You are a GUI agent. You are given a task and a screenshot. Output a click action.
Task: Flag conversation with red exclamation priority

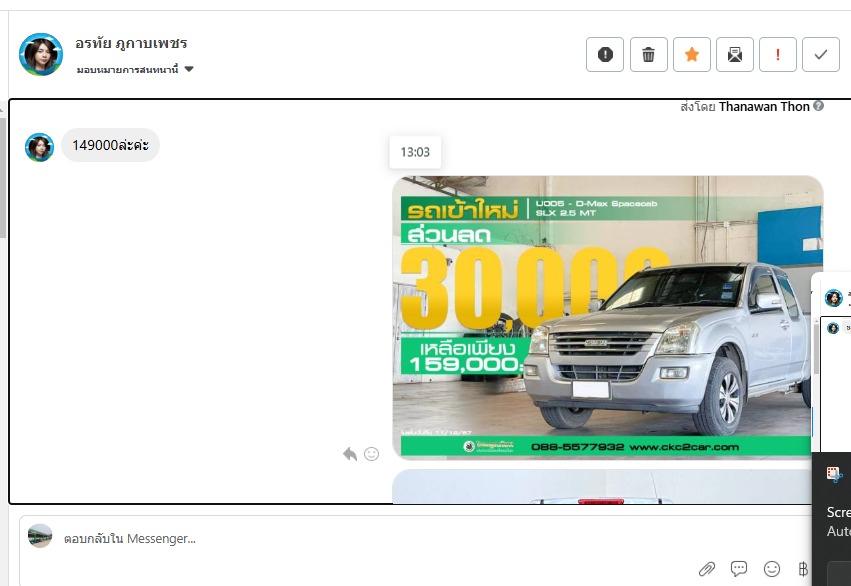778,54
